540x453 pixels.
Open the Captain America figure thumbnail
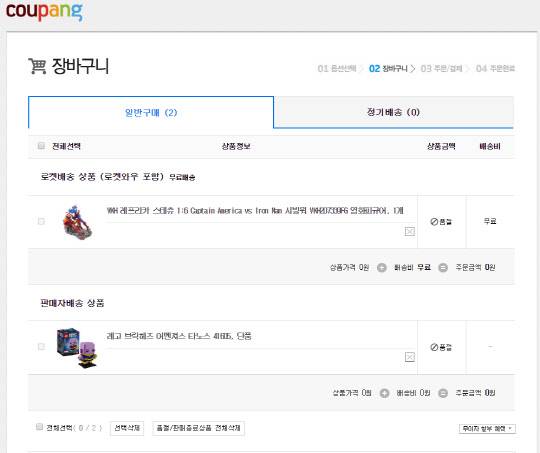[77, 222]
